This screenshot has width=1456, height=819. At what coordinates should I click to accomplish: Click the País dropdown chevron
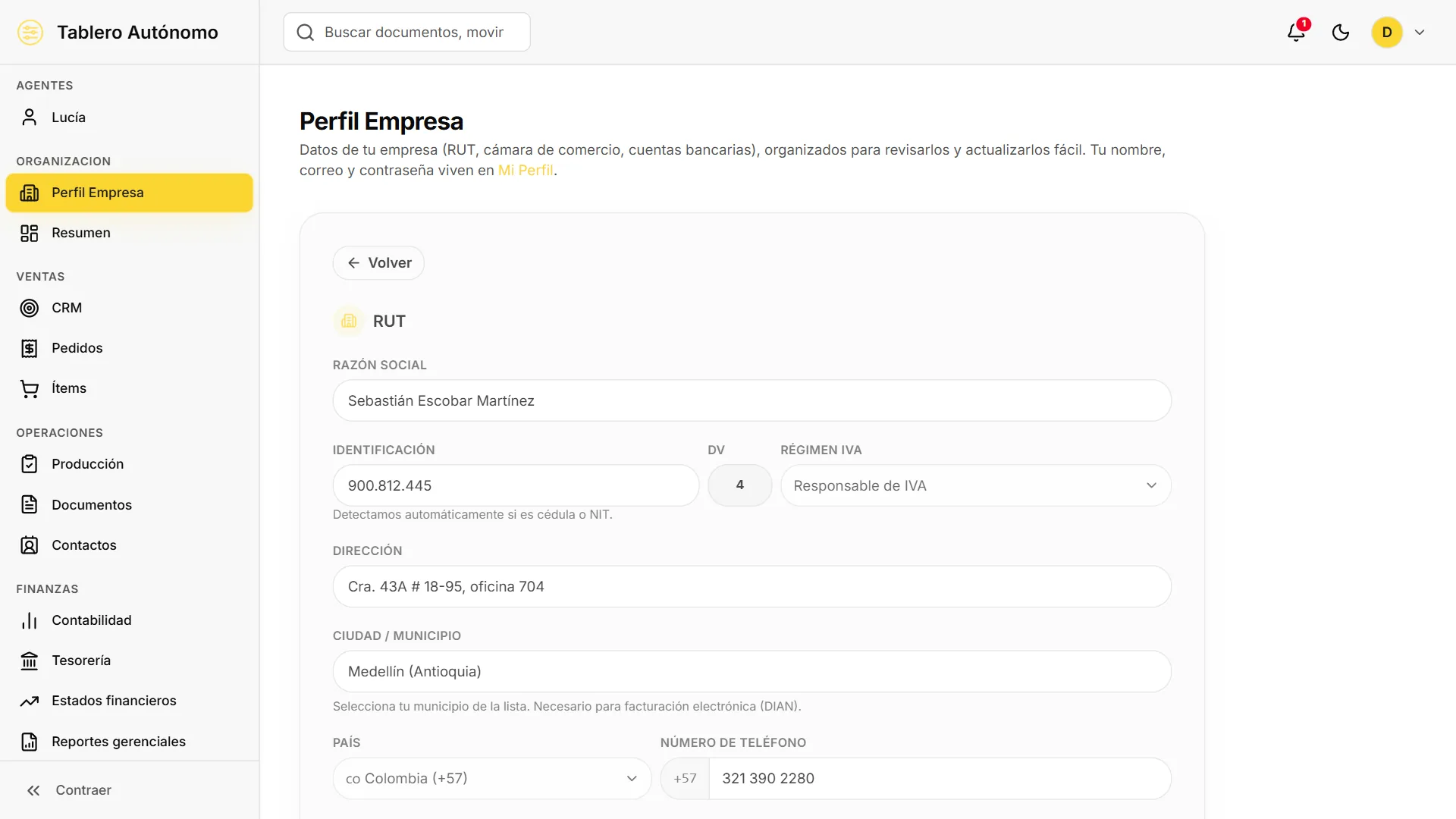pos(632,778)
